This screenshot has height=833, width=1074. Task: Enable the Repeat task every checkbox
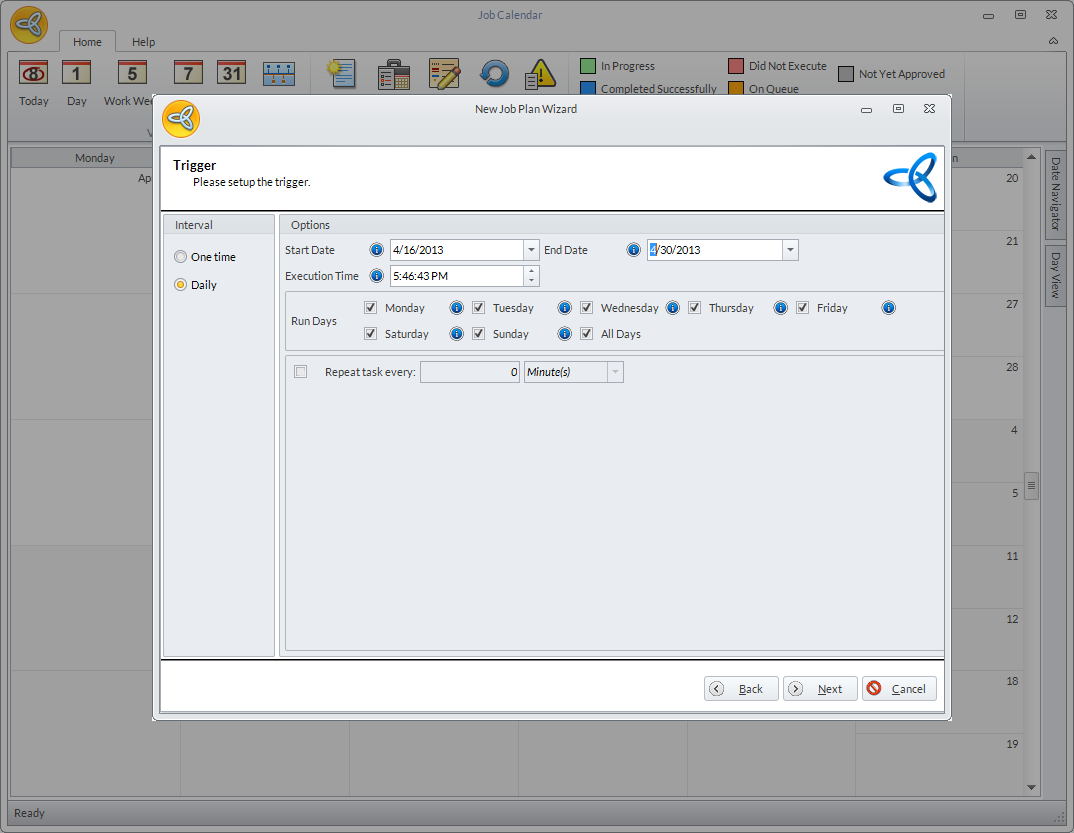click(301, 372)
